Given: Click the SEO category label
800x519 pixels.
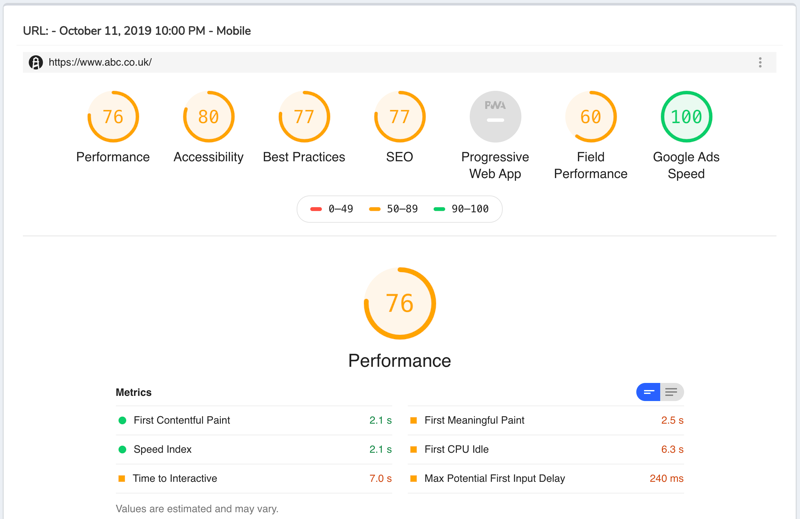Looking at the screenshot, I should click(399, 157).
